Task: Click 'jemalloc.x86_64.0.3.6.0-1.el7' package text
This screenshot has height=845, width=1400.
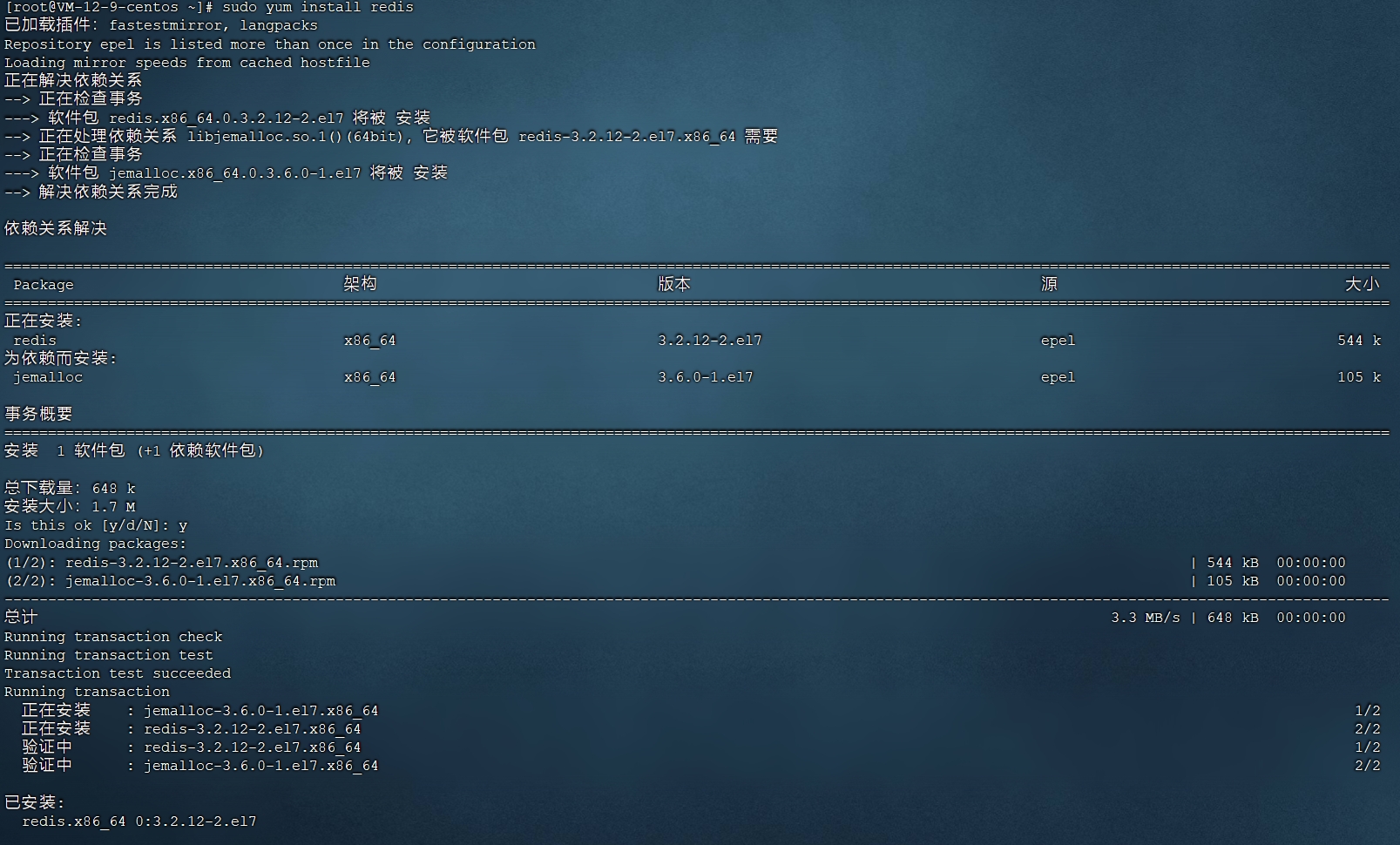Action: tap(235, 172)
